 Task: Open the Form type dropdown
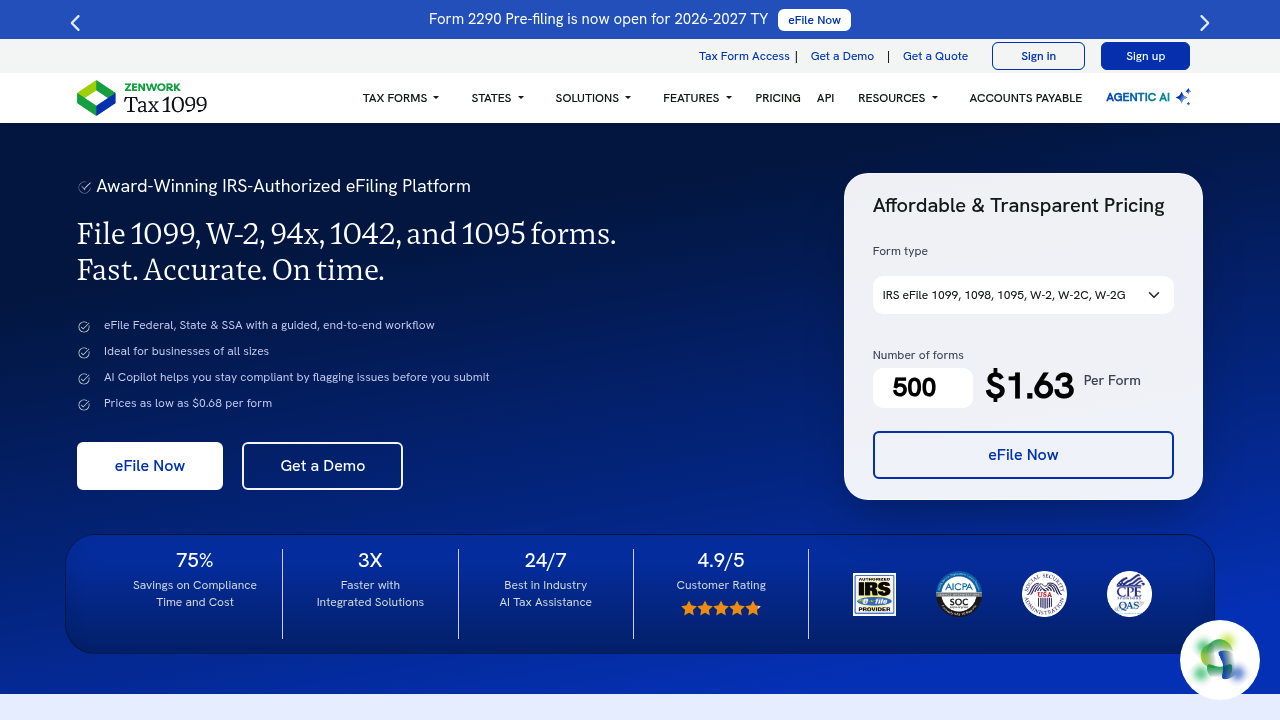[x=1023, y=295]
